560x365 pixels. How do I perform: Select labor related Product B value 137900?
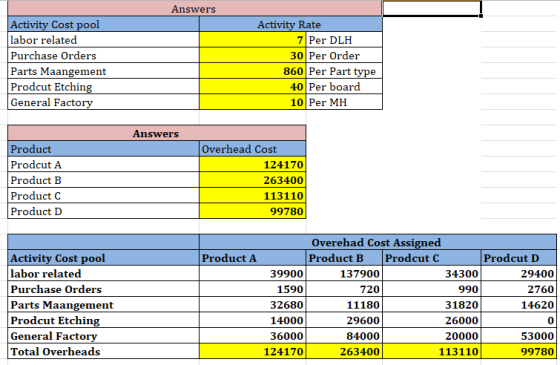coord(344,273)
